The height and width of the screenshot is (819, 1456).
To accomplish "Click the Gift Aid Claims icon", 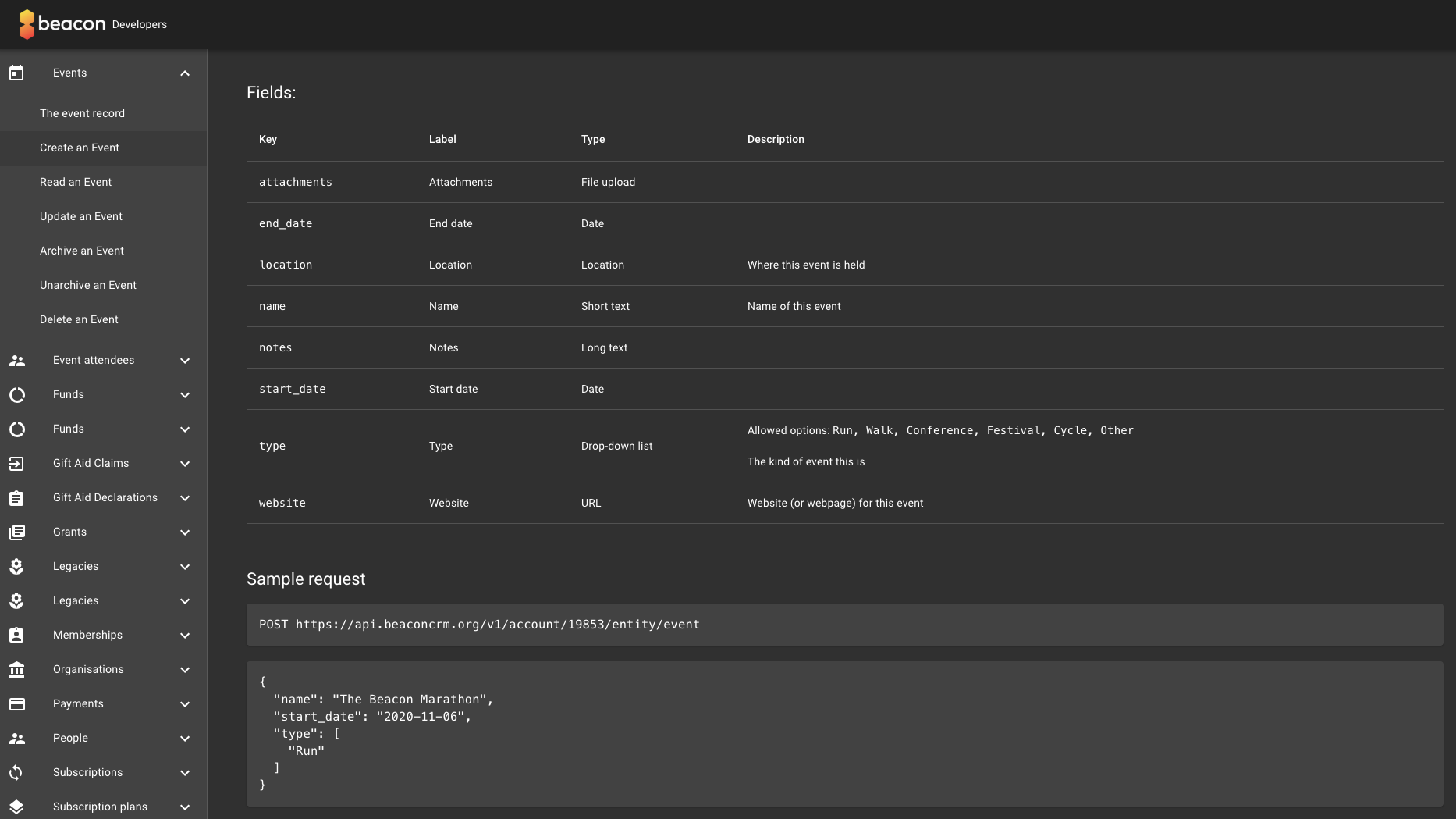I will (x=16, y=464).
